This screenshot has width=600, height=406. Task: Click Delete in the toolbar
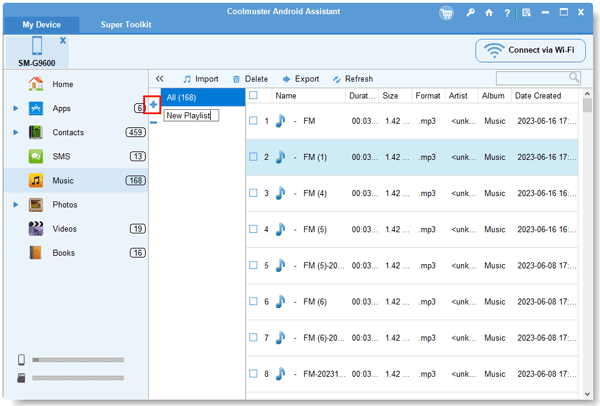click(250, 79)
